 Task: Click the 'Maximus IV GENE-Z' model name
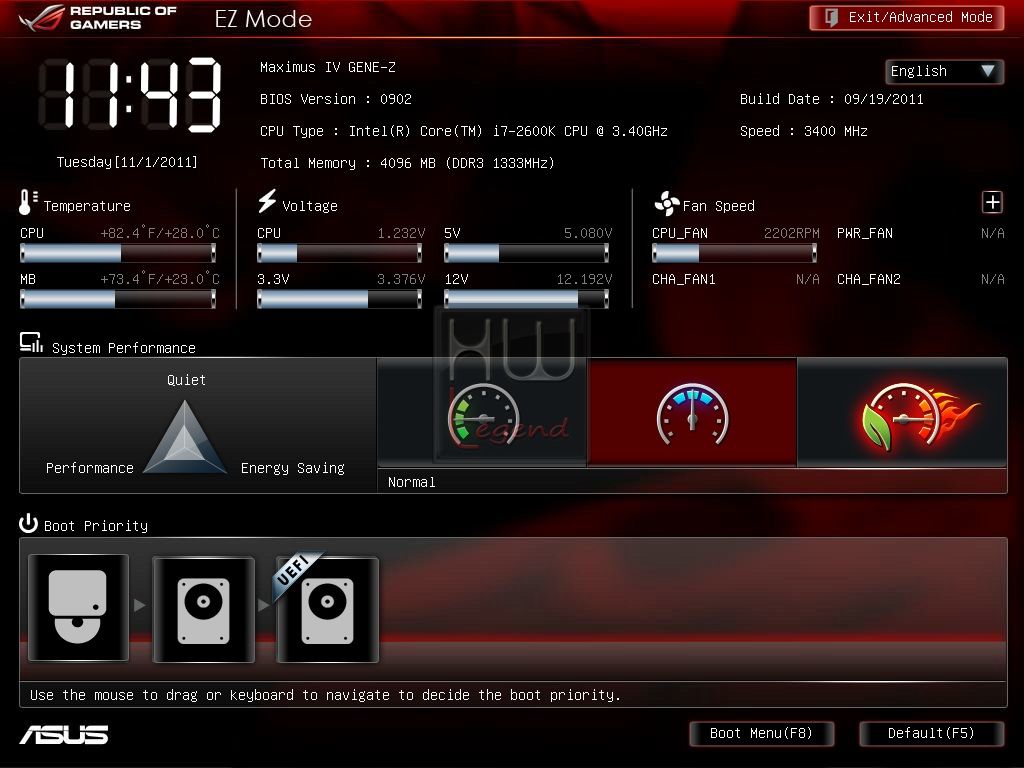pos(327,67)
